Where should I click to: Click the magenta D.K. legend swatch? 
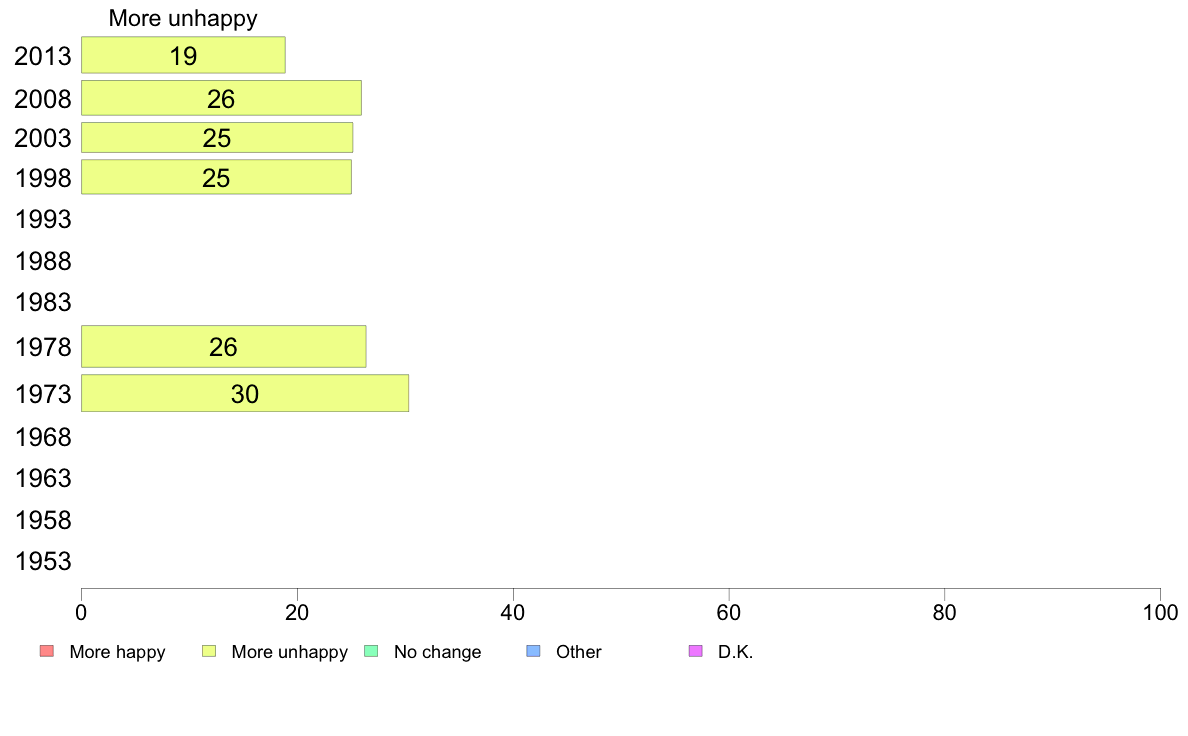pyautogui.click(x=696, y=652)
